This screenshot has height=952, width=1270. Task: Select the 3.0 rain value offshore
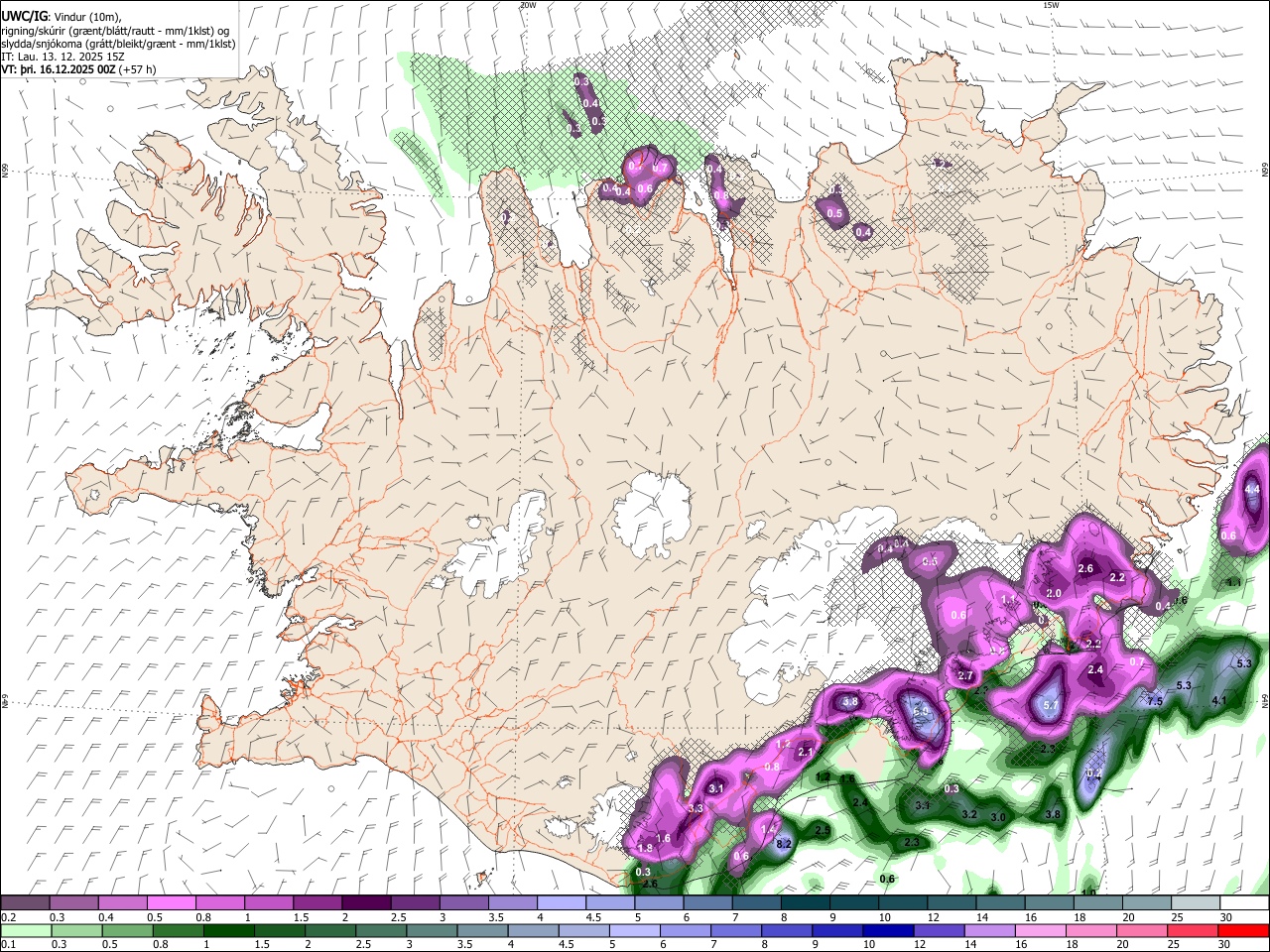[x=998, y=817]
